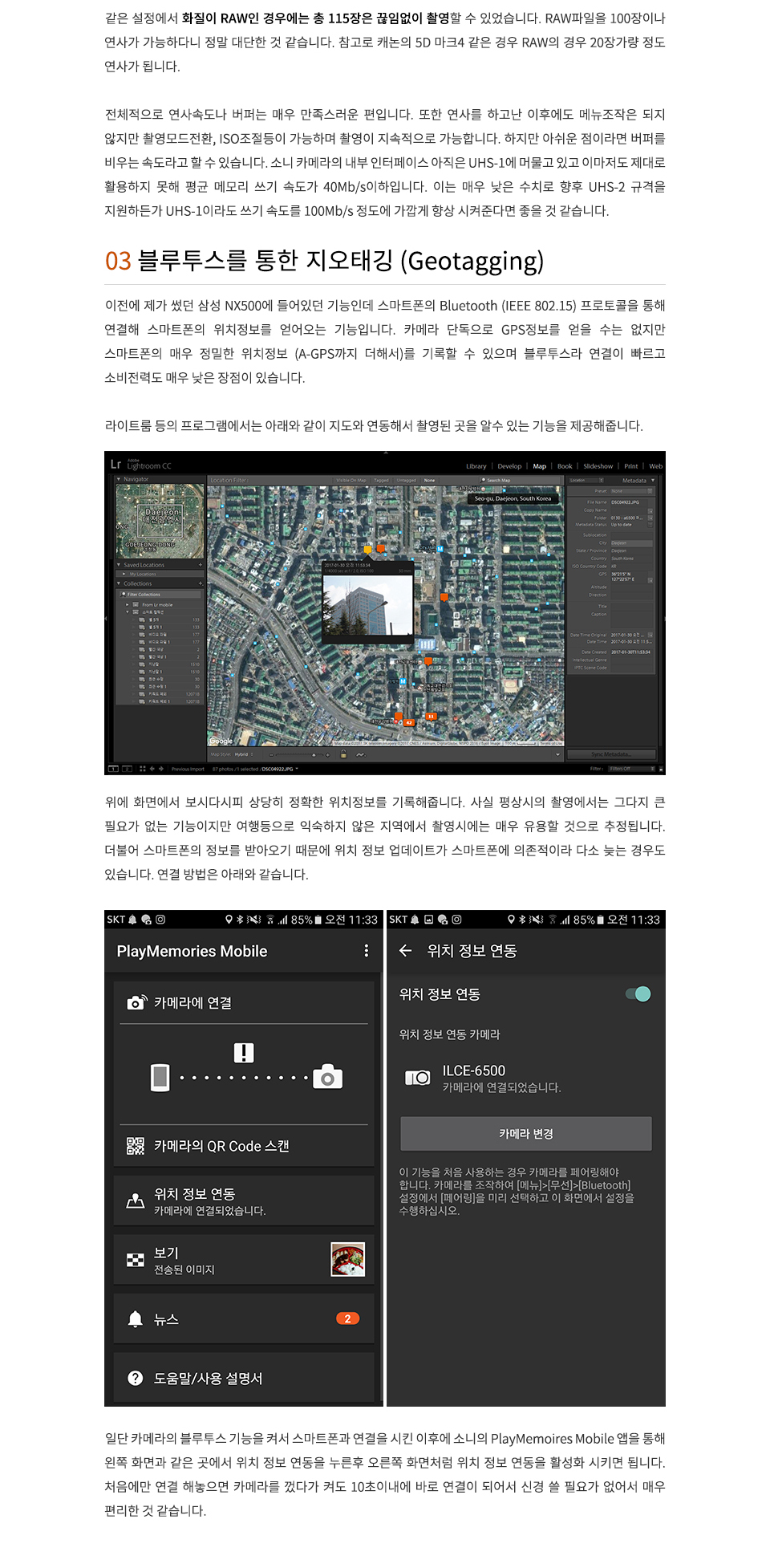Open the Filters Off dropdown
Viewport: 770px width, 1568px height.
click(630, 769)
